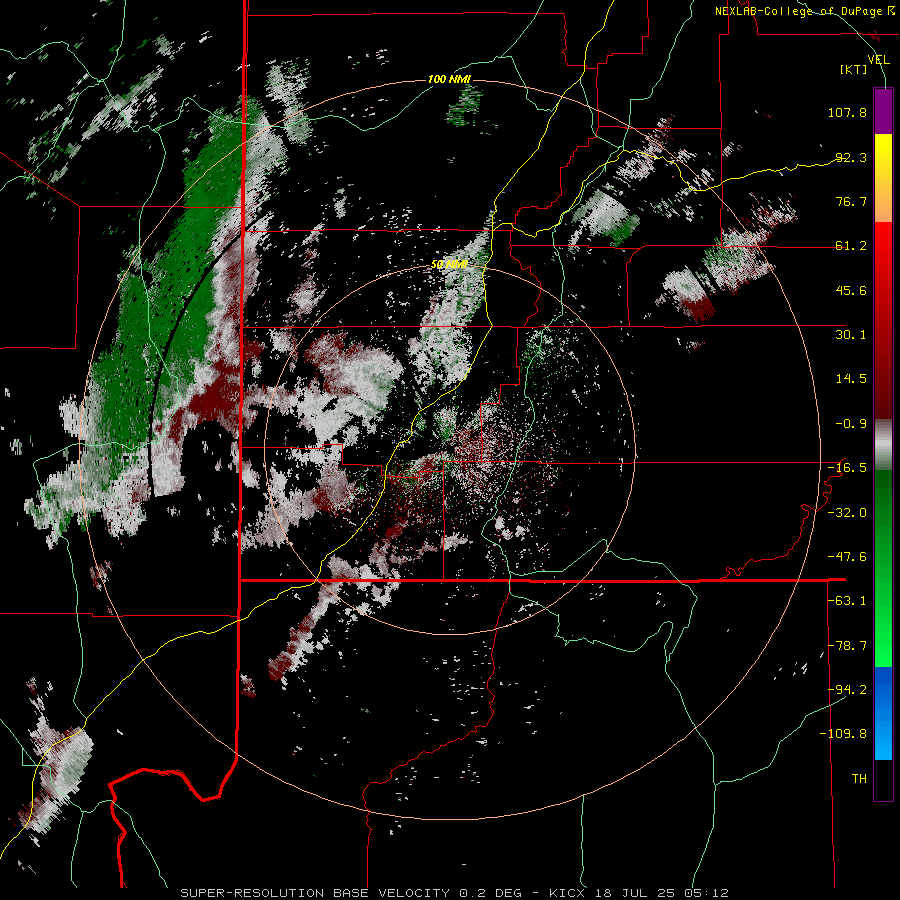
Task: Click the 92.3 velocity scale value
Action: point(851,157)
